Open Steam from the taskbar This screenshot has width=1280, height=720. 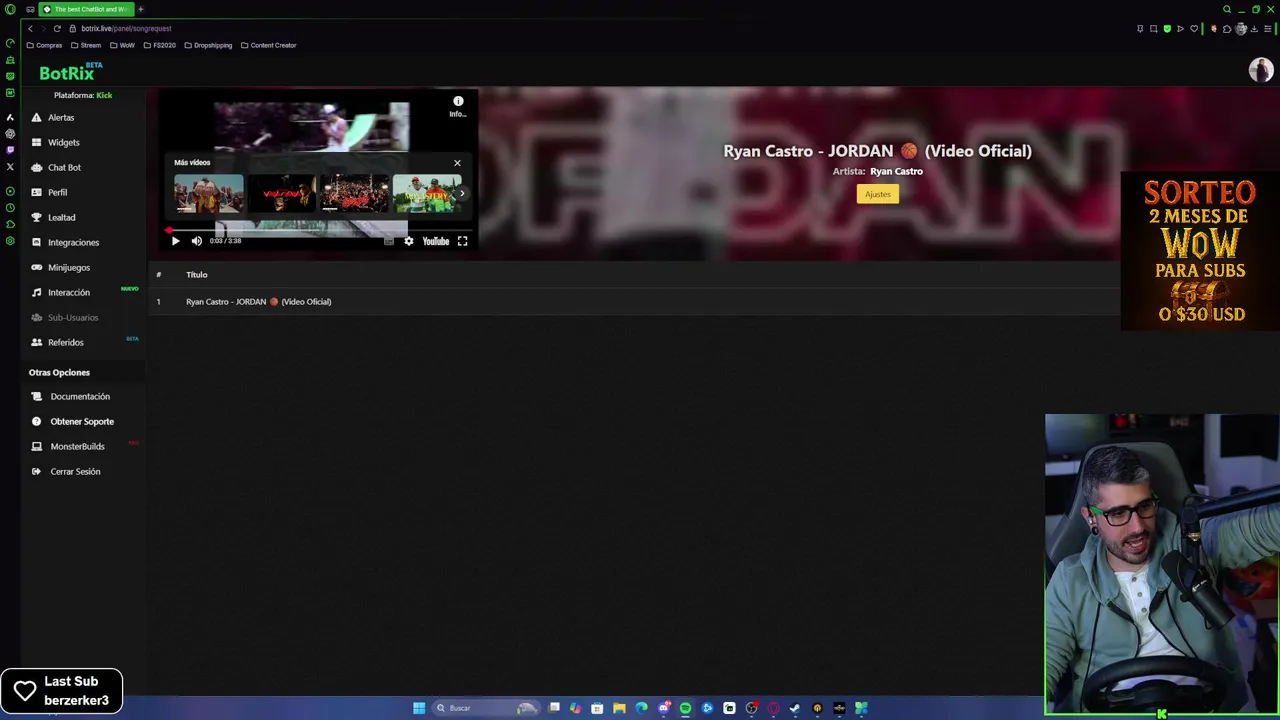[x=795, y=708]
